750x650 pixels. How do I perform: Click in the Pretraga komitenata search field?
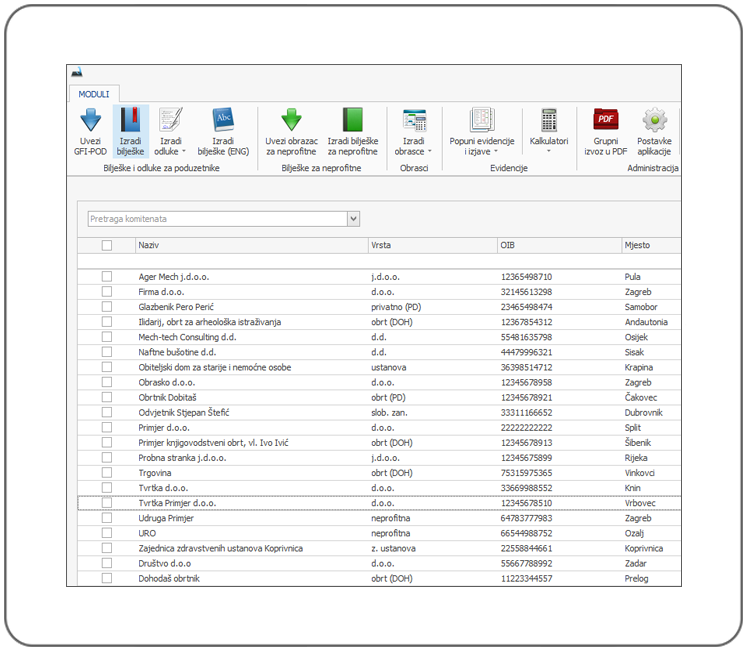215,218
